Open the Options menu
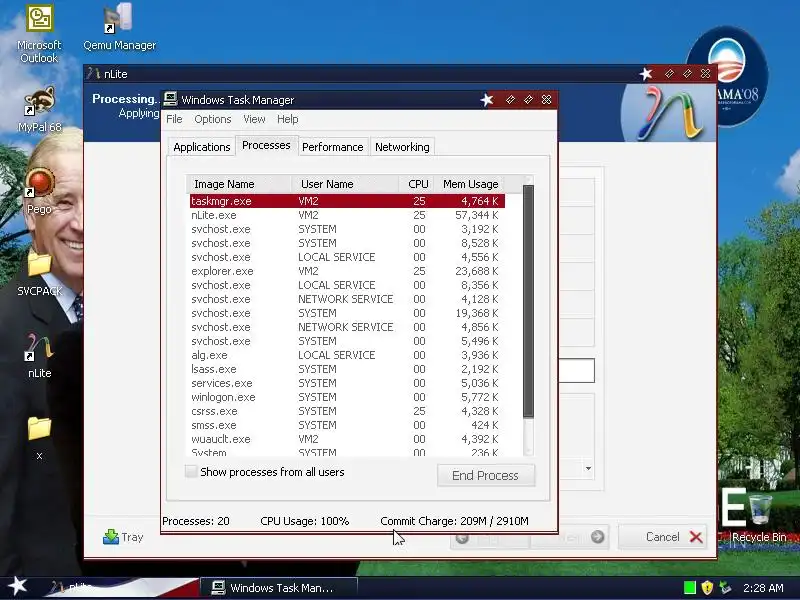800x600 pixels. click(213, 119)
